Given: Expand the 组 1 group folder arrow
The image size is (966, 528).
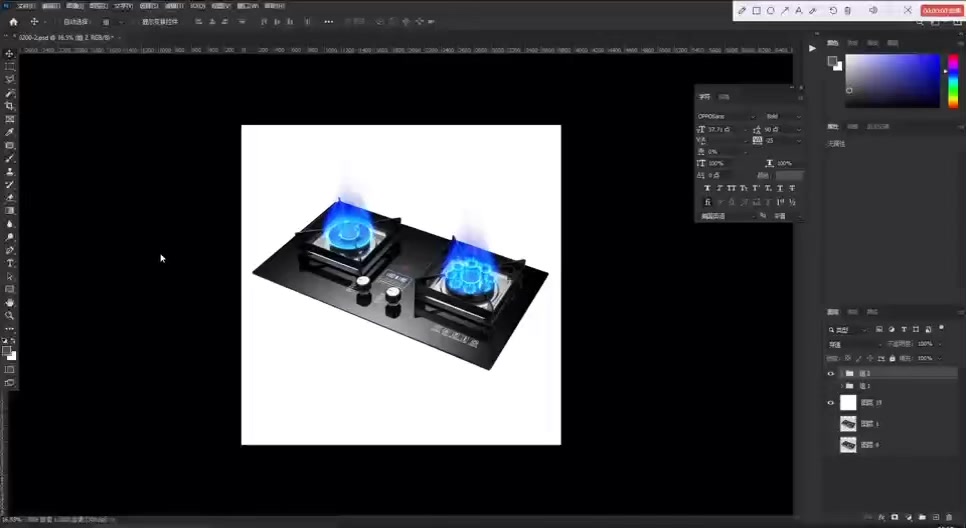Looking at the screenshot, I should [x=842, y=386].
